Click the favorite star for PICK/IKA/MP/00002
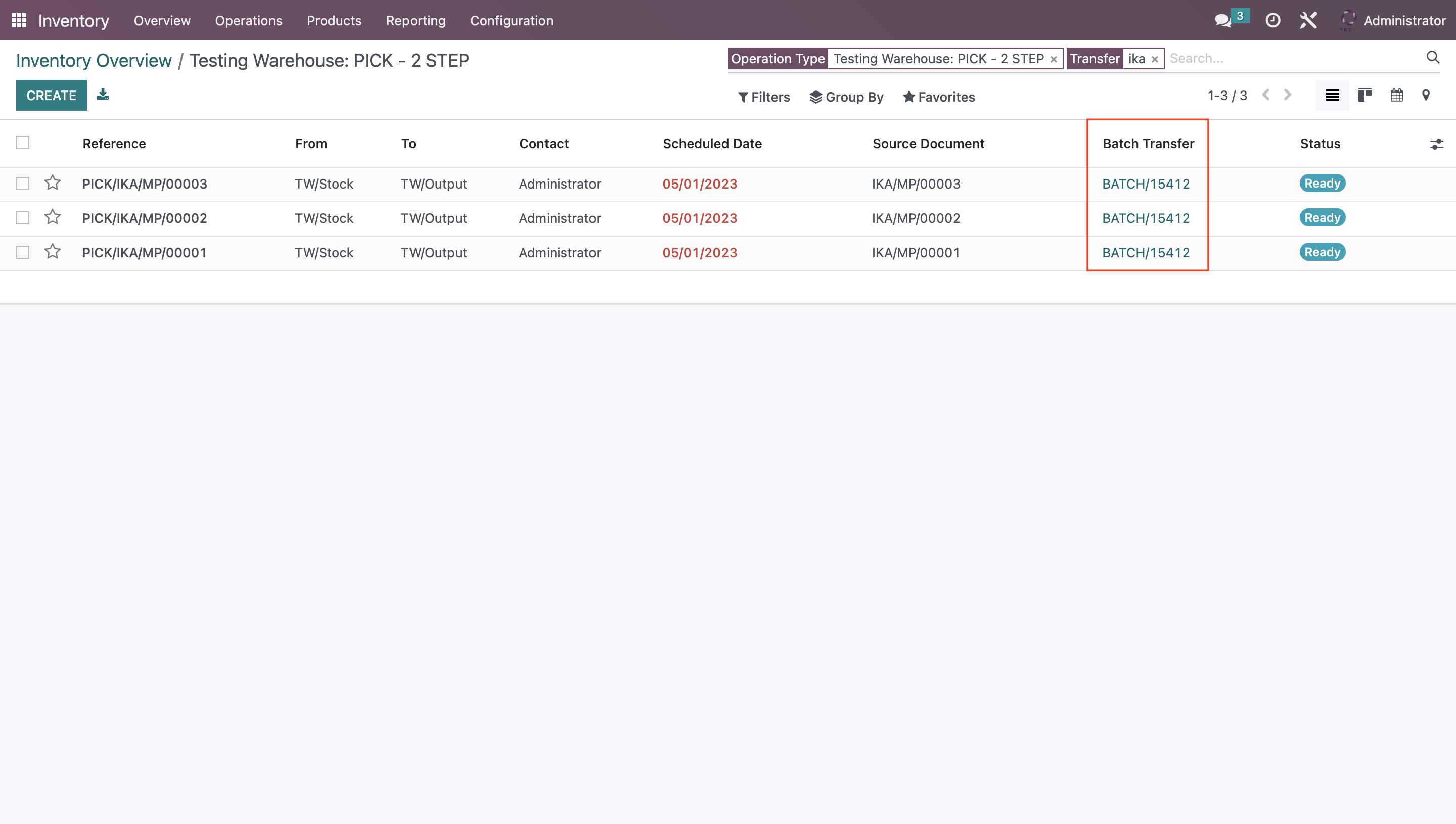Viewport: 1456px width, 824px height. [52, 217]
